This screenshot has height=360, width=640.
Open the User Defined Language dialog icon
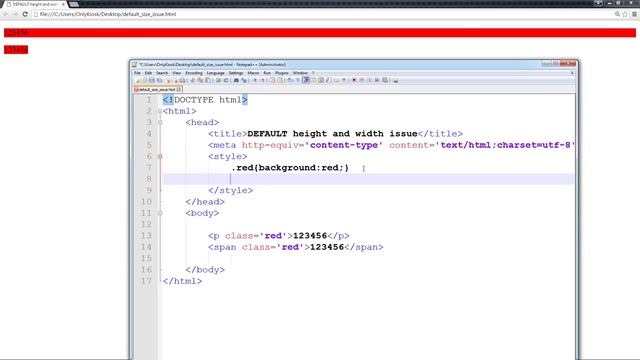point(313,80)
